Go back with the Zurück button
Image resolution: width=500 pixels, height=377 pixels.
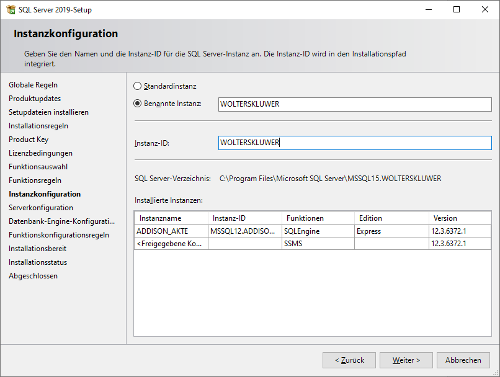tap(349, 360)
